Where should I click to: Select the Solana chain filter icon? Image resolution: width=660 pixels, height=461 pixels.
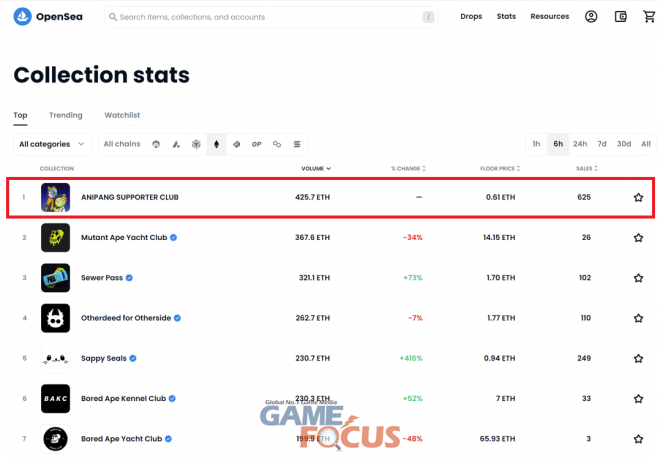click(297, 144)
